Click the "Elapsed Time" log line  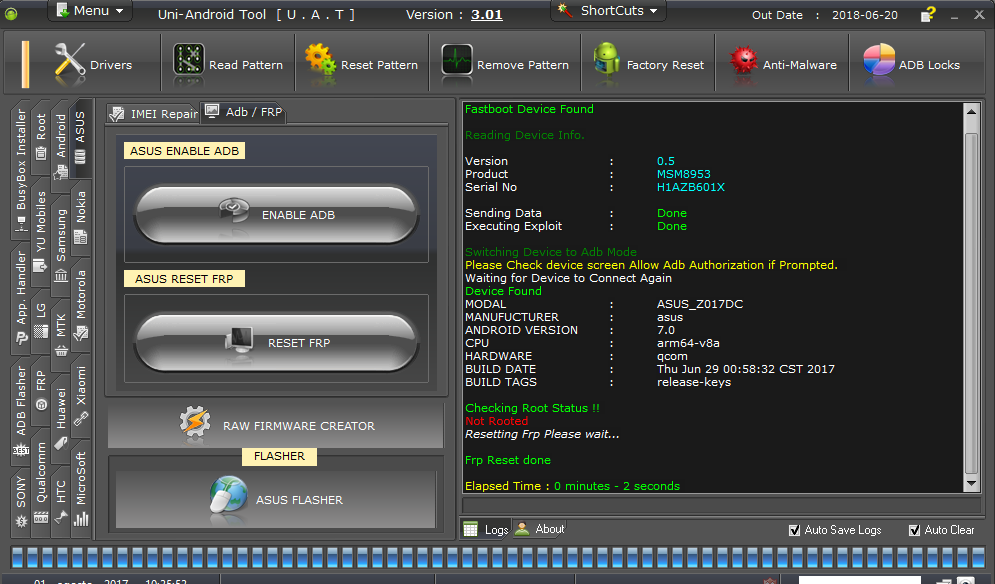point(572,486)
